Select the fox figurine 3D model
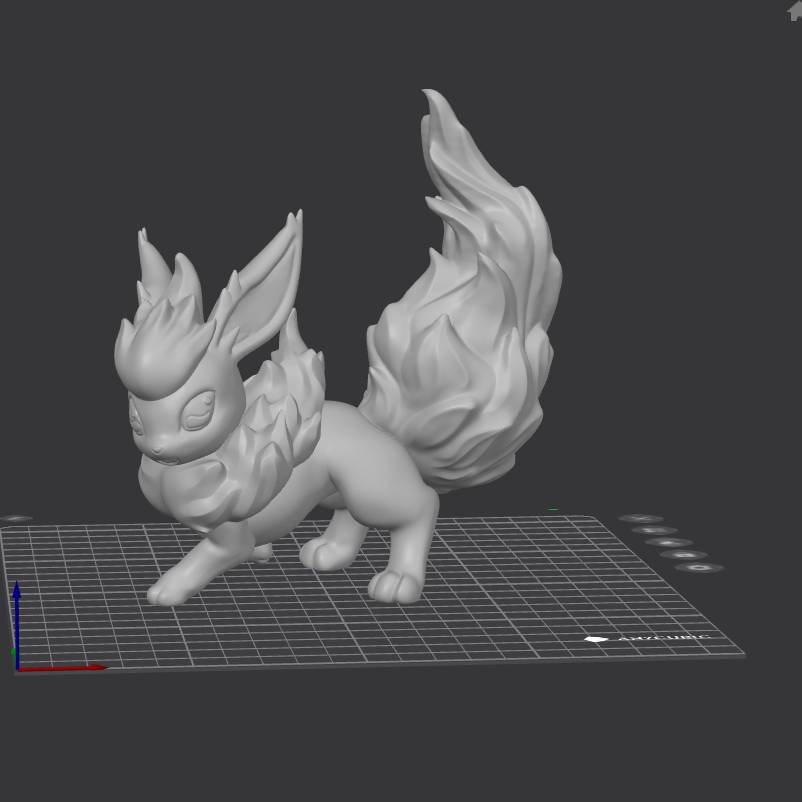Screen dimensions: 802x802 [338, 348]
